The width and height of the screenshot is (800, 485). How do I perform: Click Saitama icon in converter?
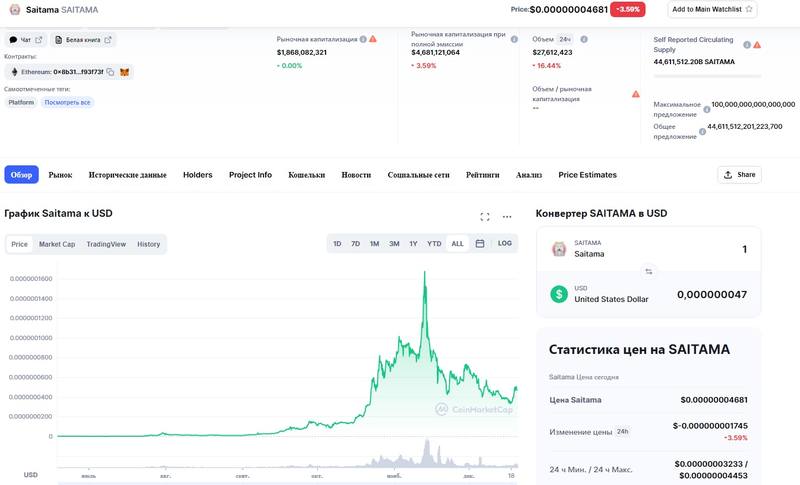[559, 249]
